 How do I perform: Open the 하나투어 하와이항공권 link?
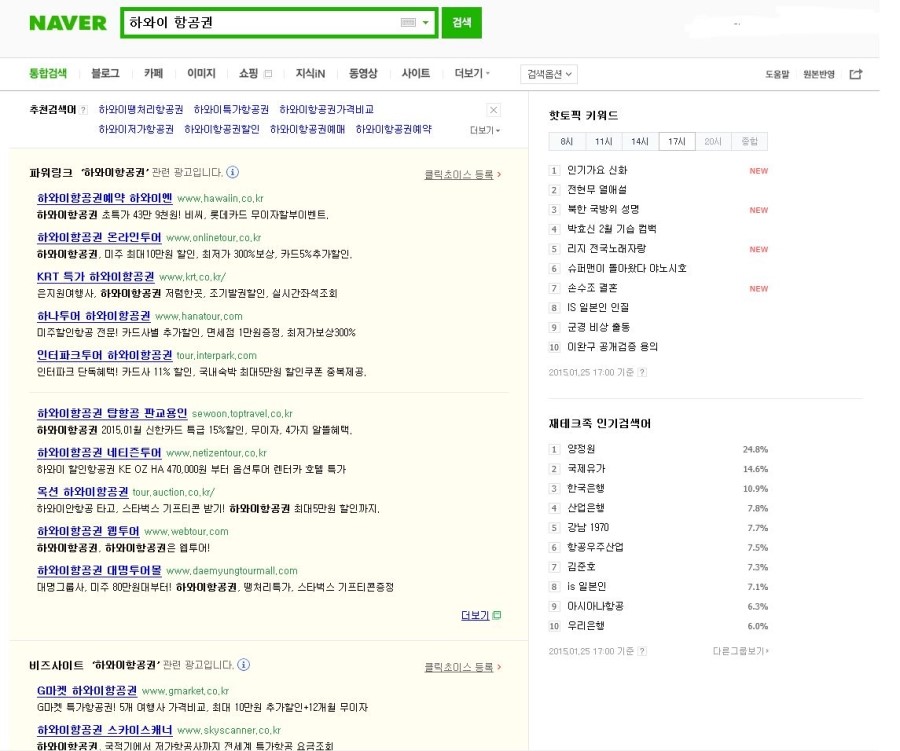pos(94,316)
